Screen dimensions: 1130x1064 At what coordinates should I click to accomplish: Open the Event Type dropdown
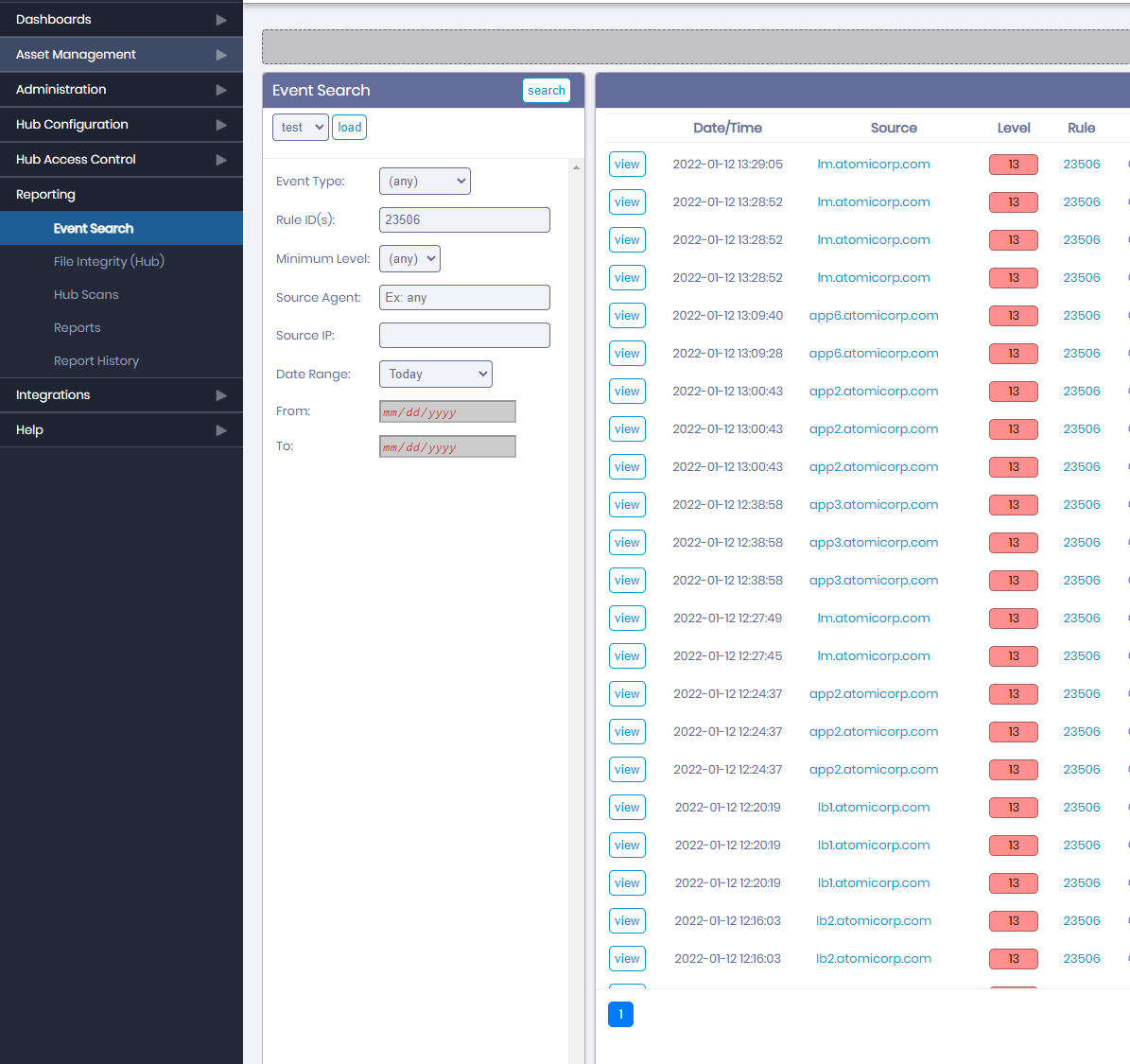point(425,181)
